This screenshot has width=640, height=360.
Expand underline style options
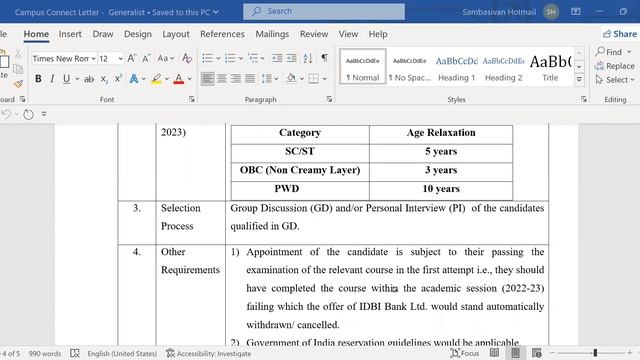tap(77, 79)
